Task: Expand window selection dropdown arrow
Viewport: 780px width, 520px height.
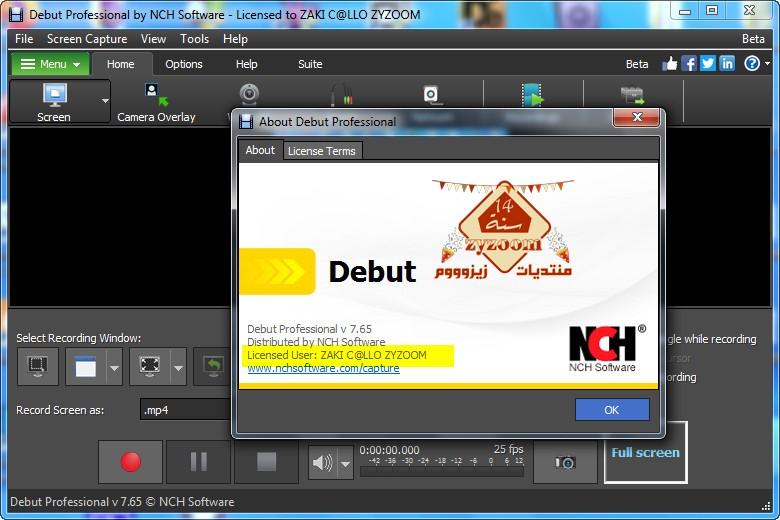Action: point(114,368)
